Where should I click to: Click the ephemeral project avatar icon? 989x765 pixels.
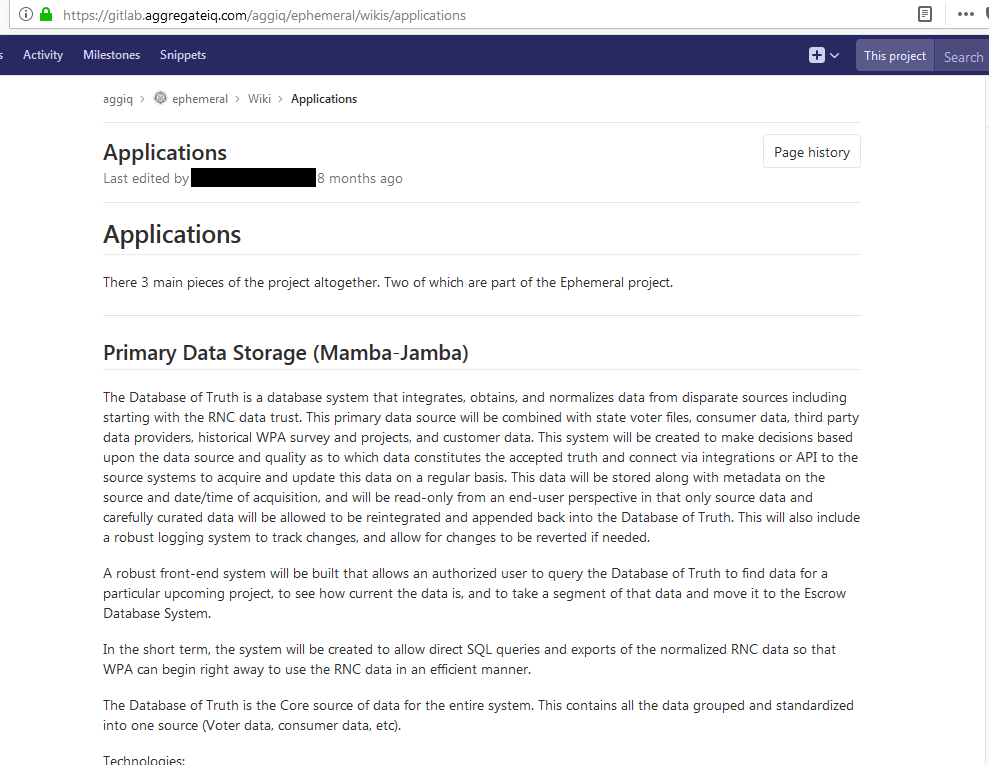[x=161, y=98]
